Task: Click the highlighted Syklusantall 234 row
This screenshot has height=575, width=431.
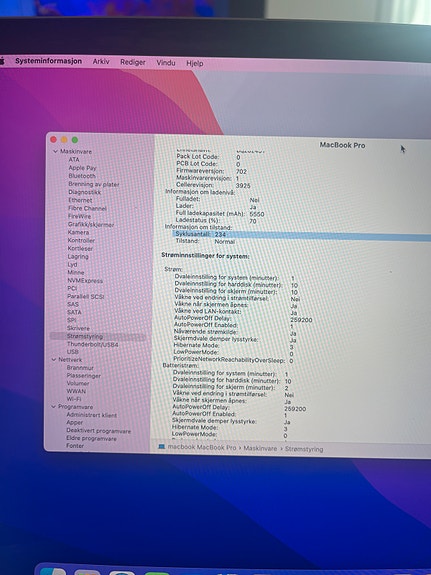Action: coord(301,235)
